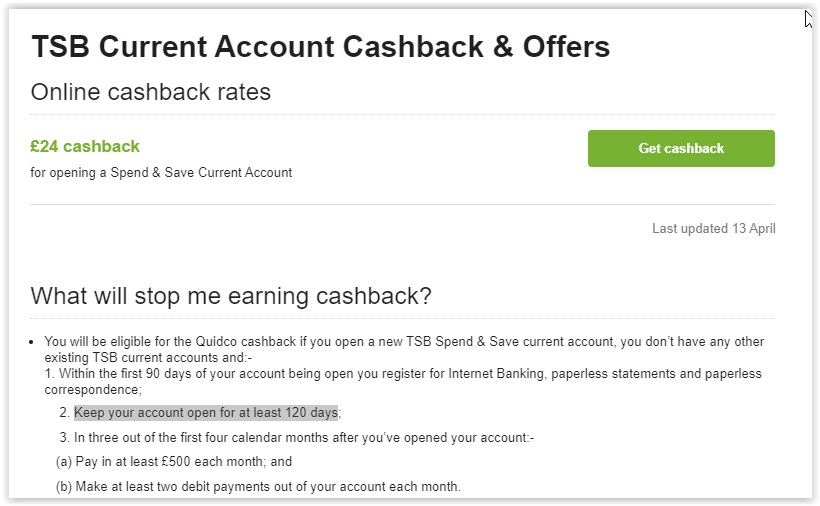Click the (a) sub-item marker

point(64,462)
